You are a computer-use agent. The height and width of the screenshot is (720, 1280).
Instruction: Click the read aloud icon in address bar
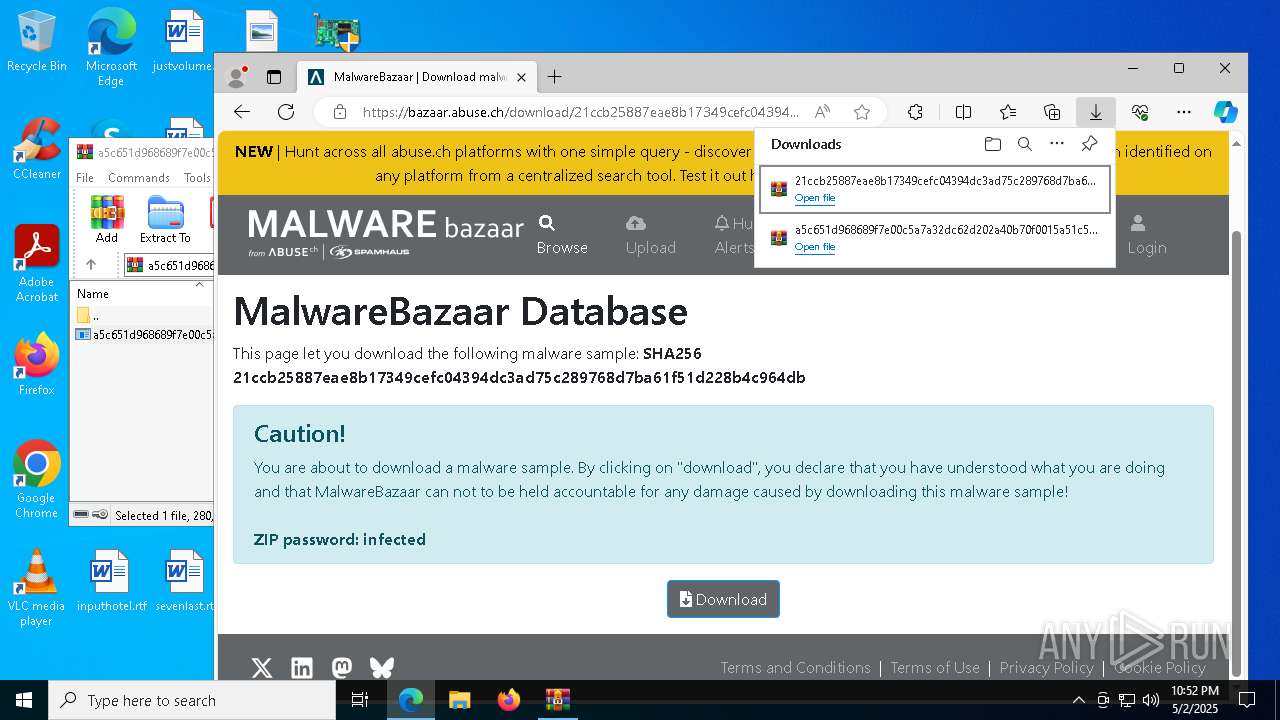tap(822, 112)
